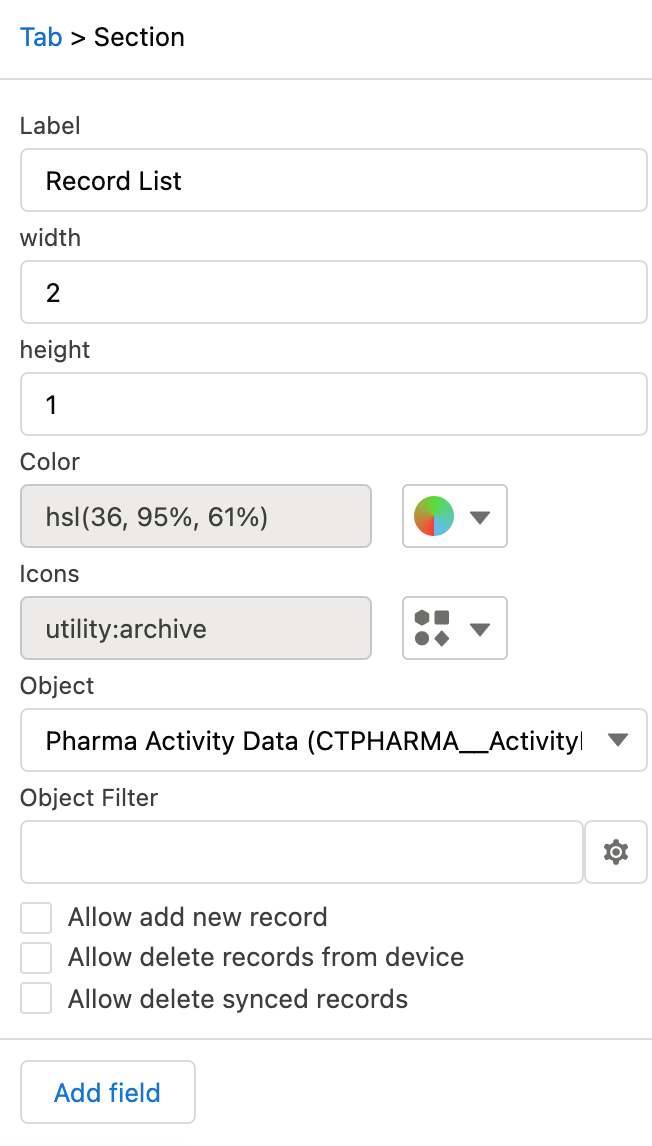This screenshot has height=1146, width=652.
Task: Select the height input field
Action: tap(333, 405)
